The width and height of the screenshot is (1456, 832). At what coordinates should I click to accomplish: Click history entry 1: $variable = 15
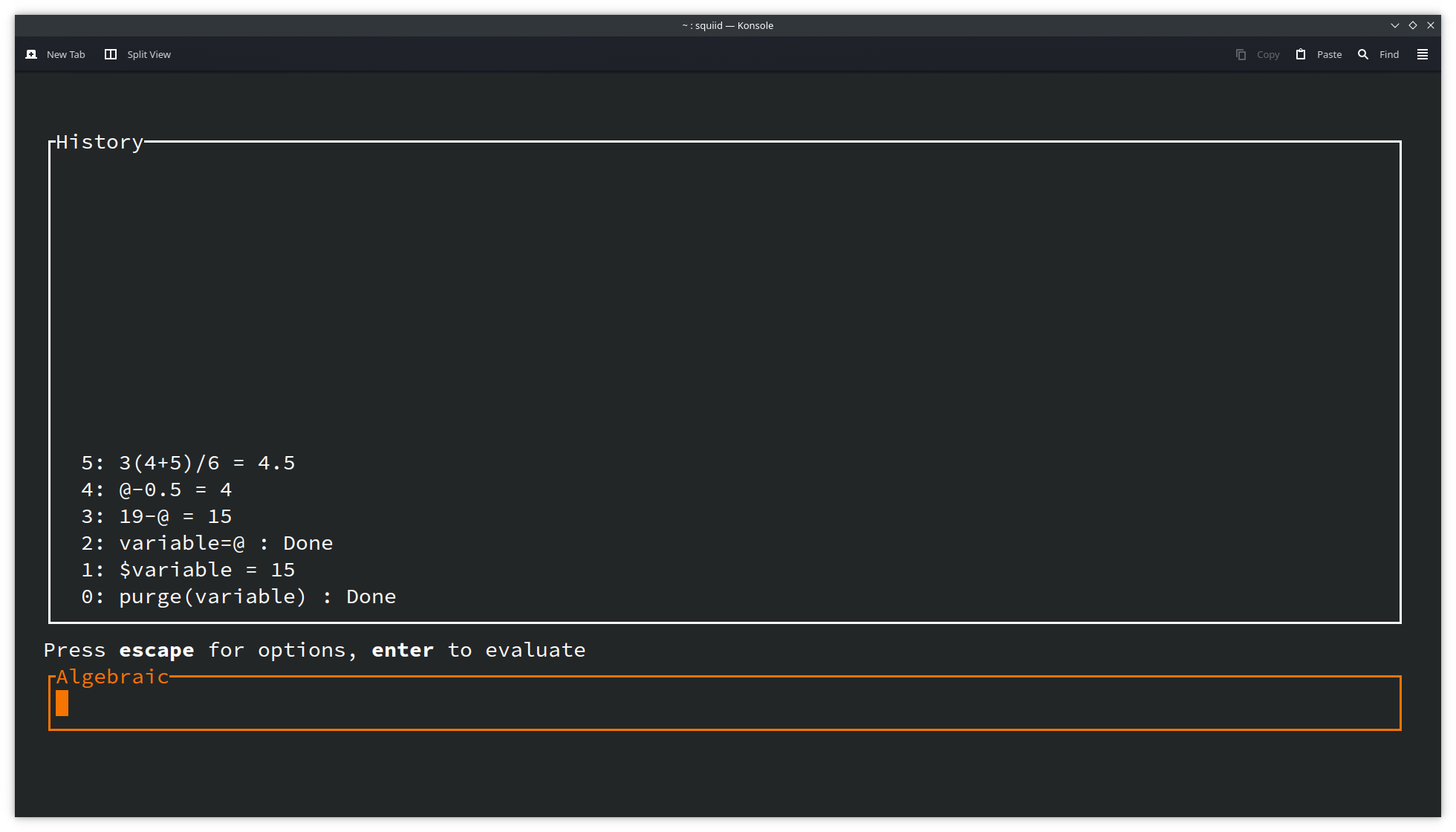point(188,570)
